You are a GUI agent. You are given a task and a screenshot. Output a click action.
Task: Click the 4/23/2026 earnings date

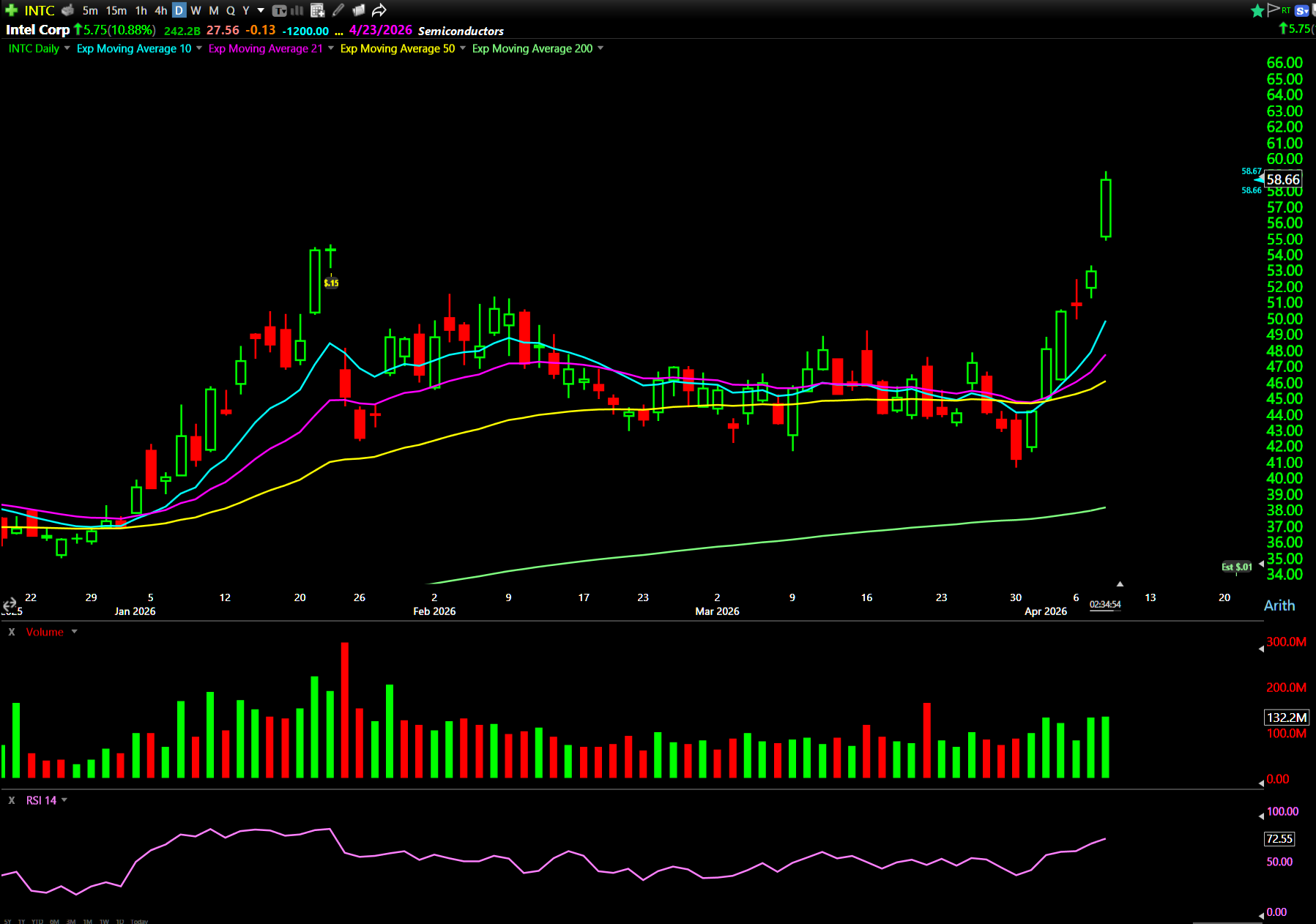click(x=380, y=30)
